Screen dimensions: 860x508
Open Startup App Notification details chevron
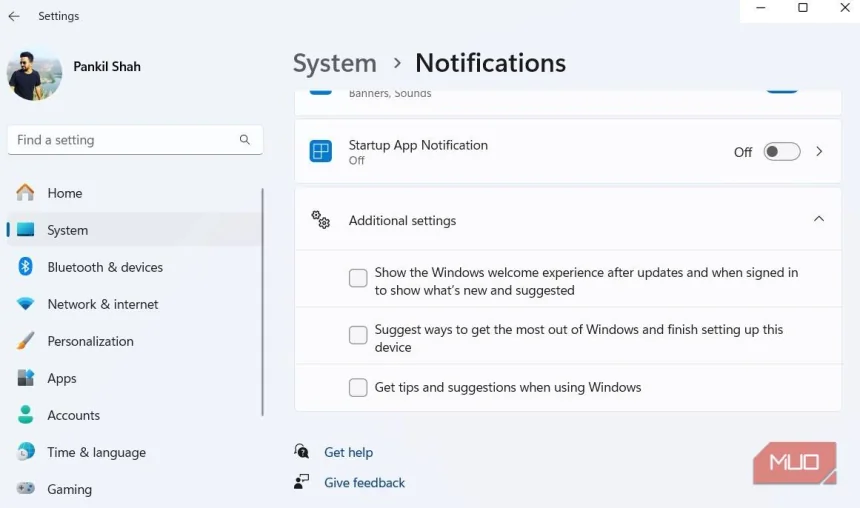(x=819, y=152)
